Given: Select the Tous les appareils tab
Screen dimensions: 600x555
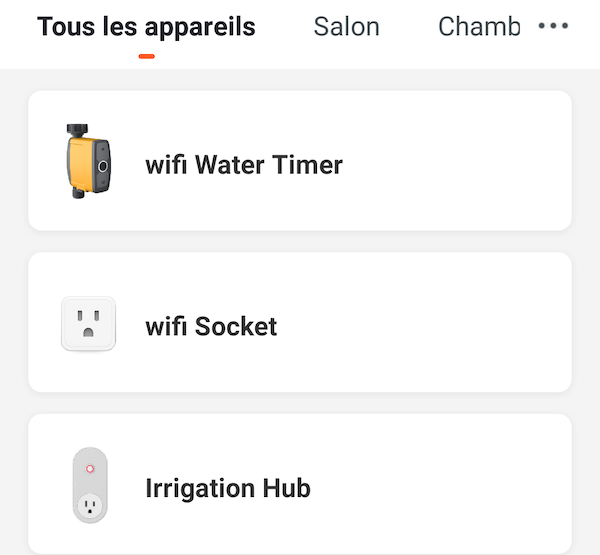Looking at the screenshot, I should [146, 27].
